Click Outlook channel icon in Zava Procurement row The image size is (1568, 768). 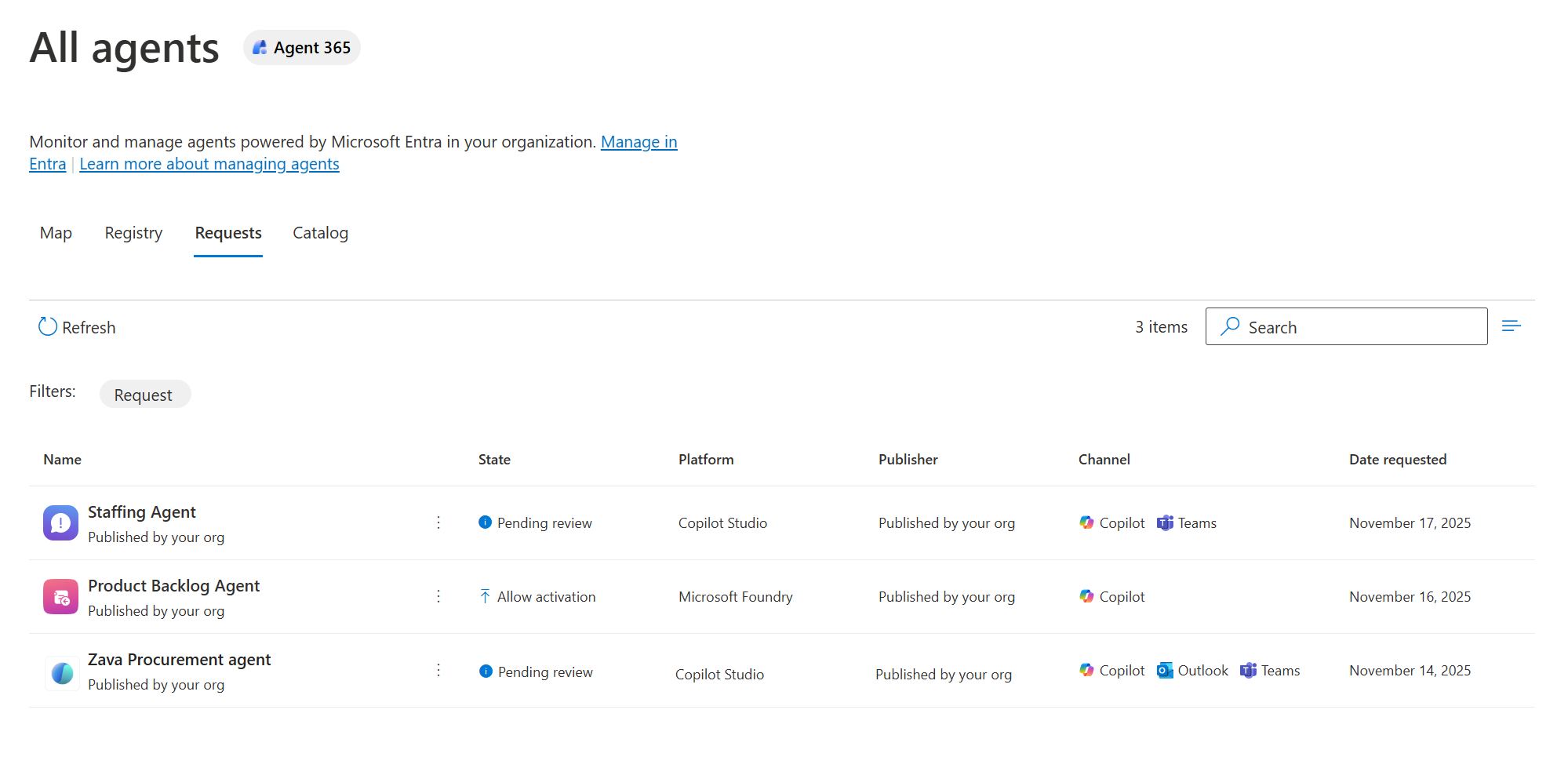(x=1165, y=670)
